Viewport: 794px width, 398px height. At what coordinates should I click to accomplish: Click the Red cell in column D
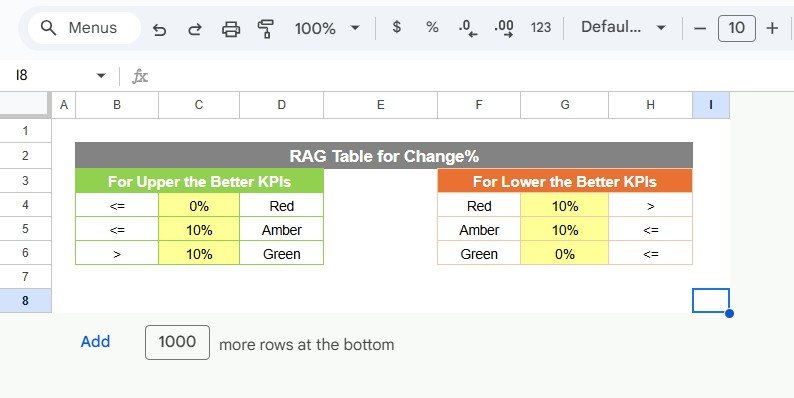point(282,205)
